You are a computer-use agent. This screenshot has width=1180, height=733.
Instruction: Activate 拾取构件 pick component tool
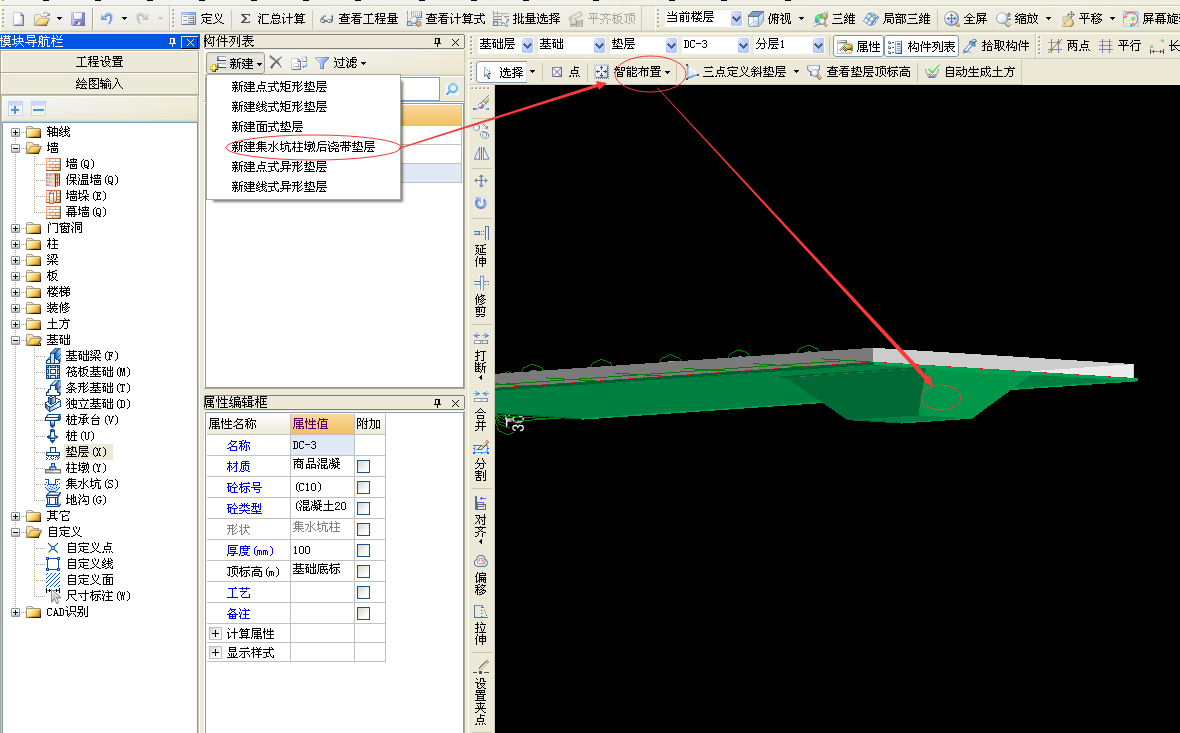coord(996,46)
